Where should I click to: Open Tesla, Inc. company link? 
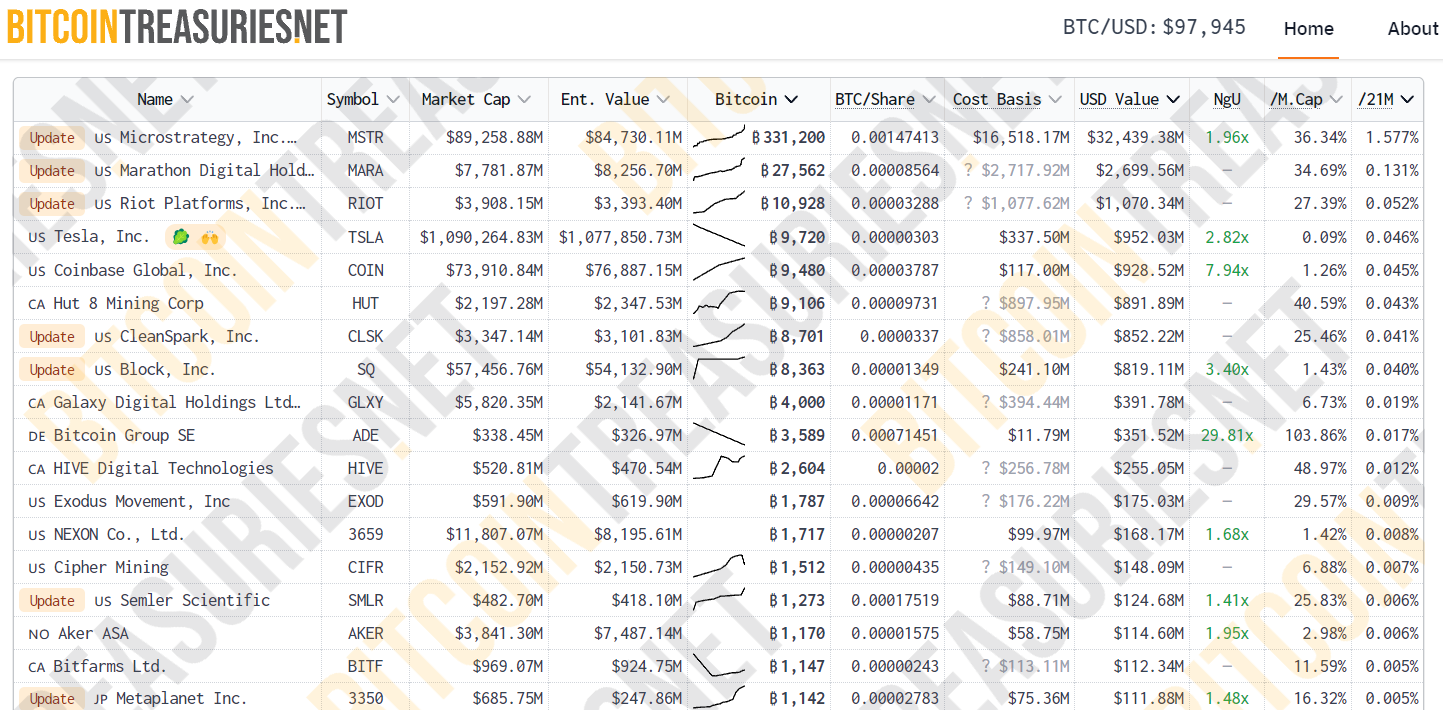click(101, 237)
